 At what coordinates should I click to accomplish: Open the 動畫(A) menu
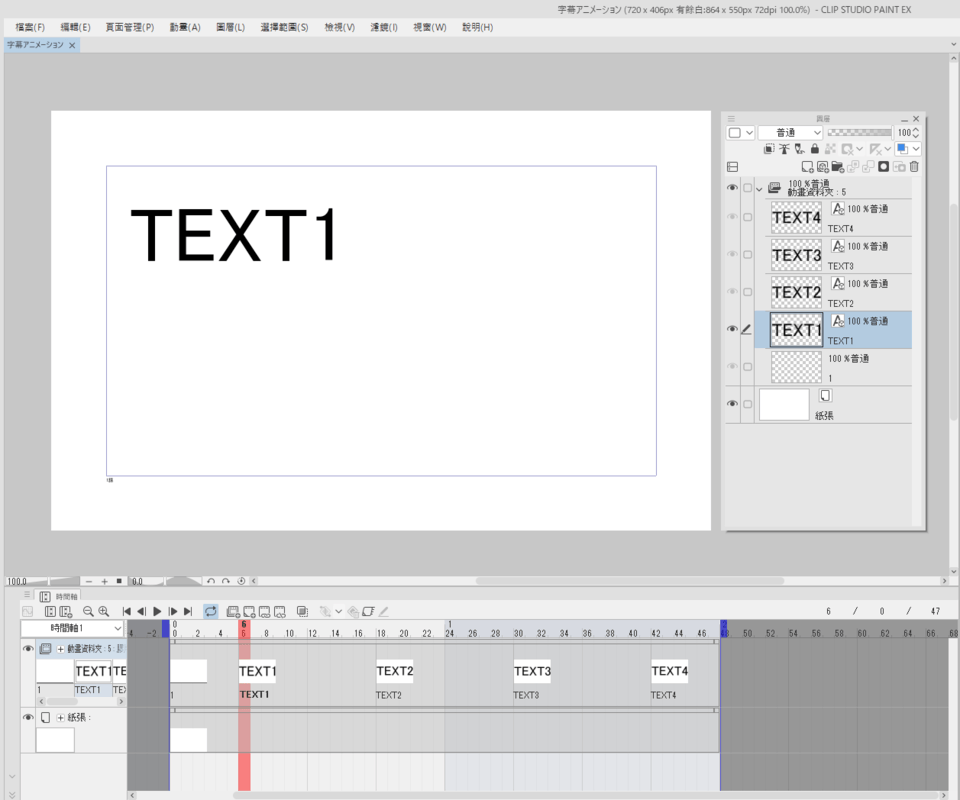(185, 27)
